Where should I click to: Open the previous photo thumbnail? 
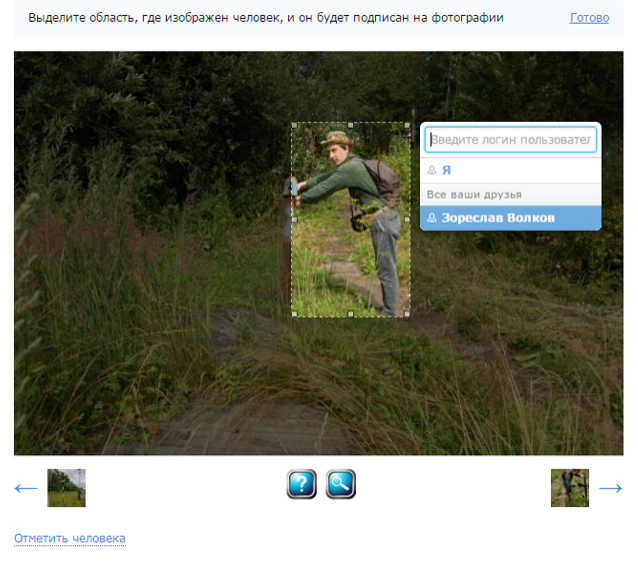pos(66,488)
